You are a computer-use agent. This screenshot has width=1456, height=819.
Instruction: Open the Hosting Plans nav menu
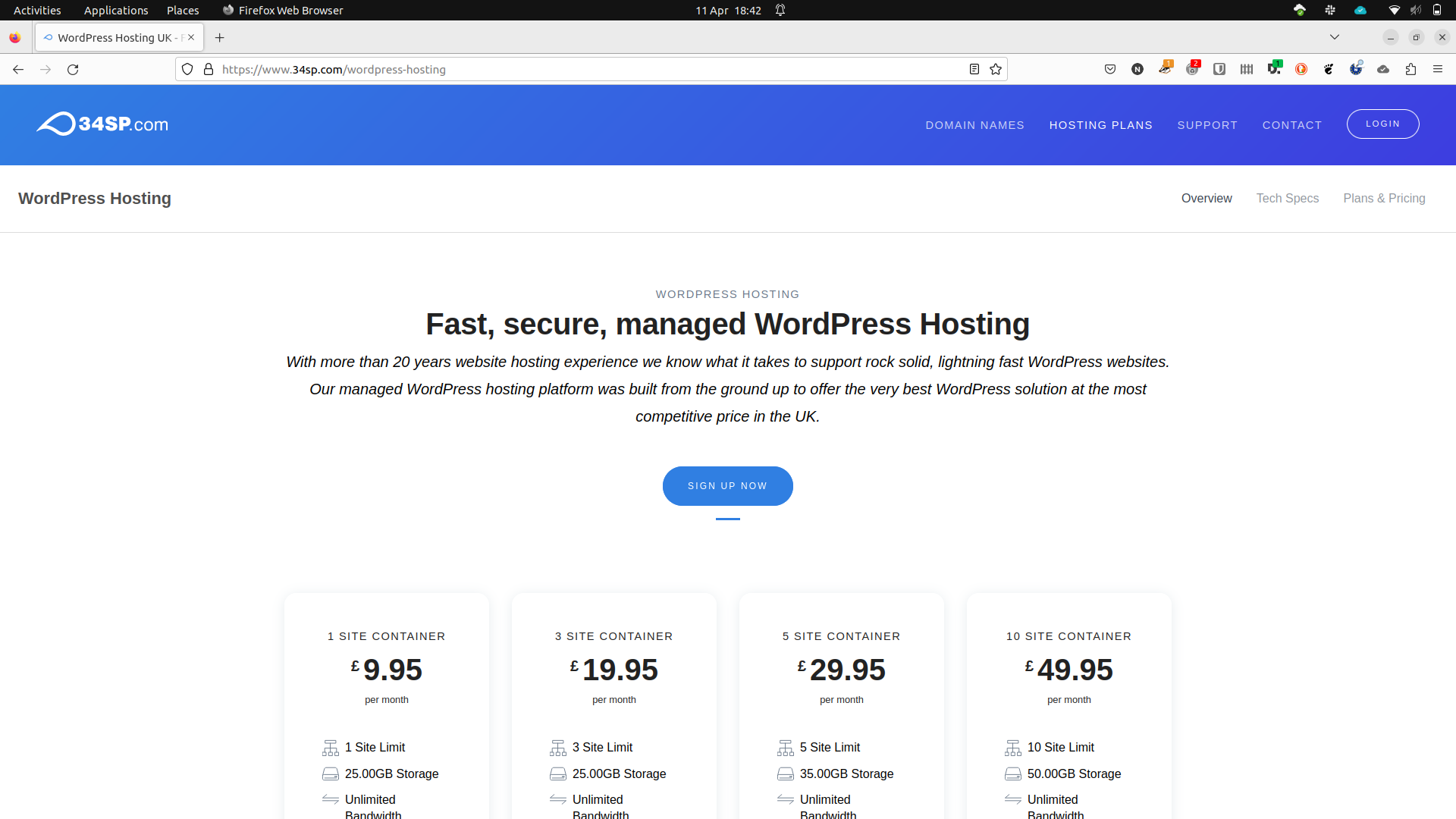pyautogui.click(x=1100, y=125)
